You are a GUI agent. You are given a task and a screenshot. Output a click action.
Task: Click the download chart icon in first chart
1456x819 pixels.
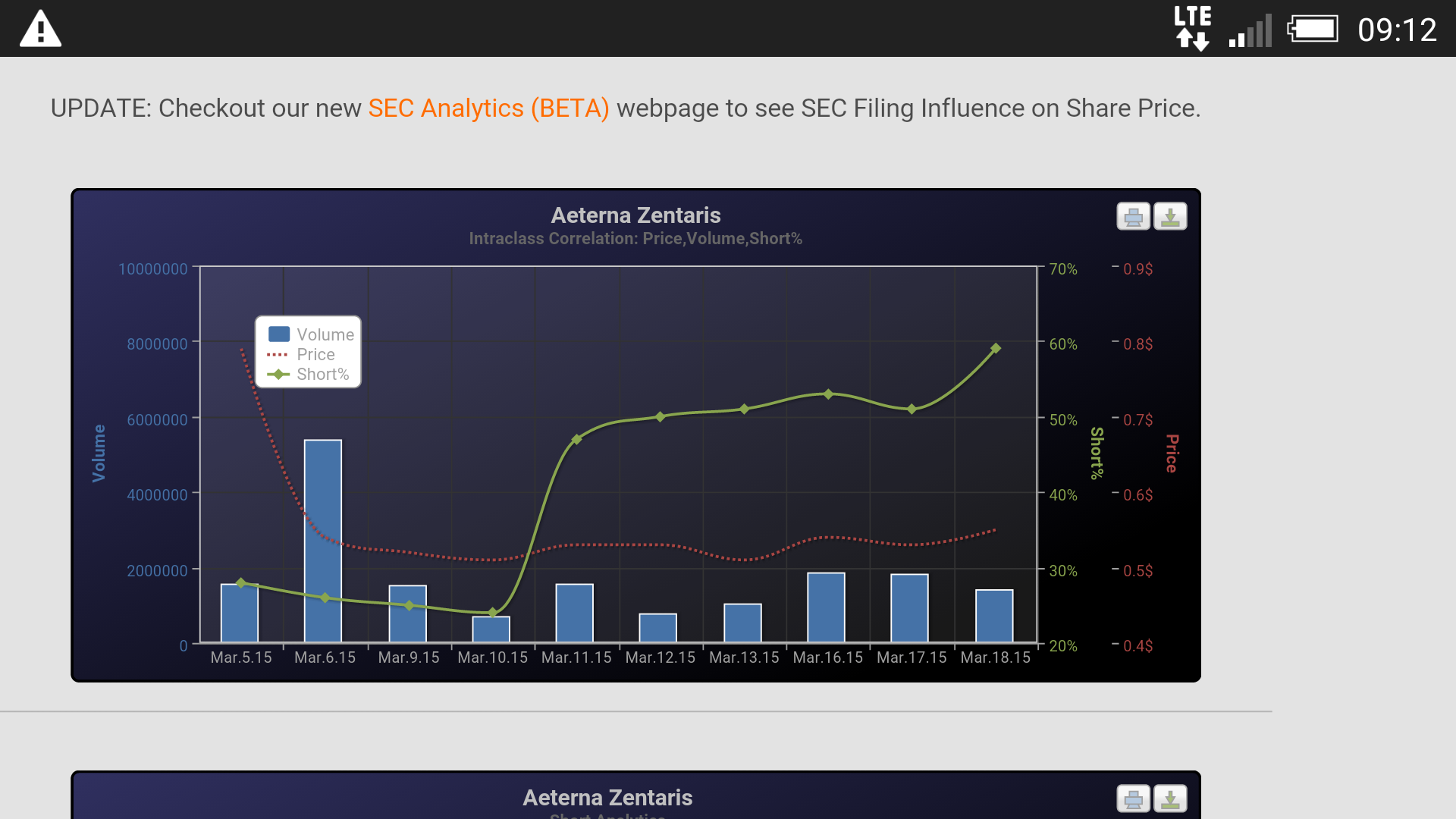tap(1170, 217)
